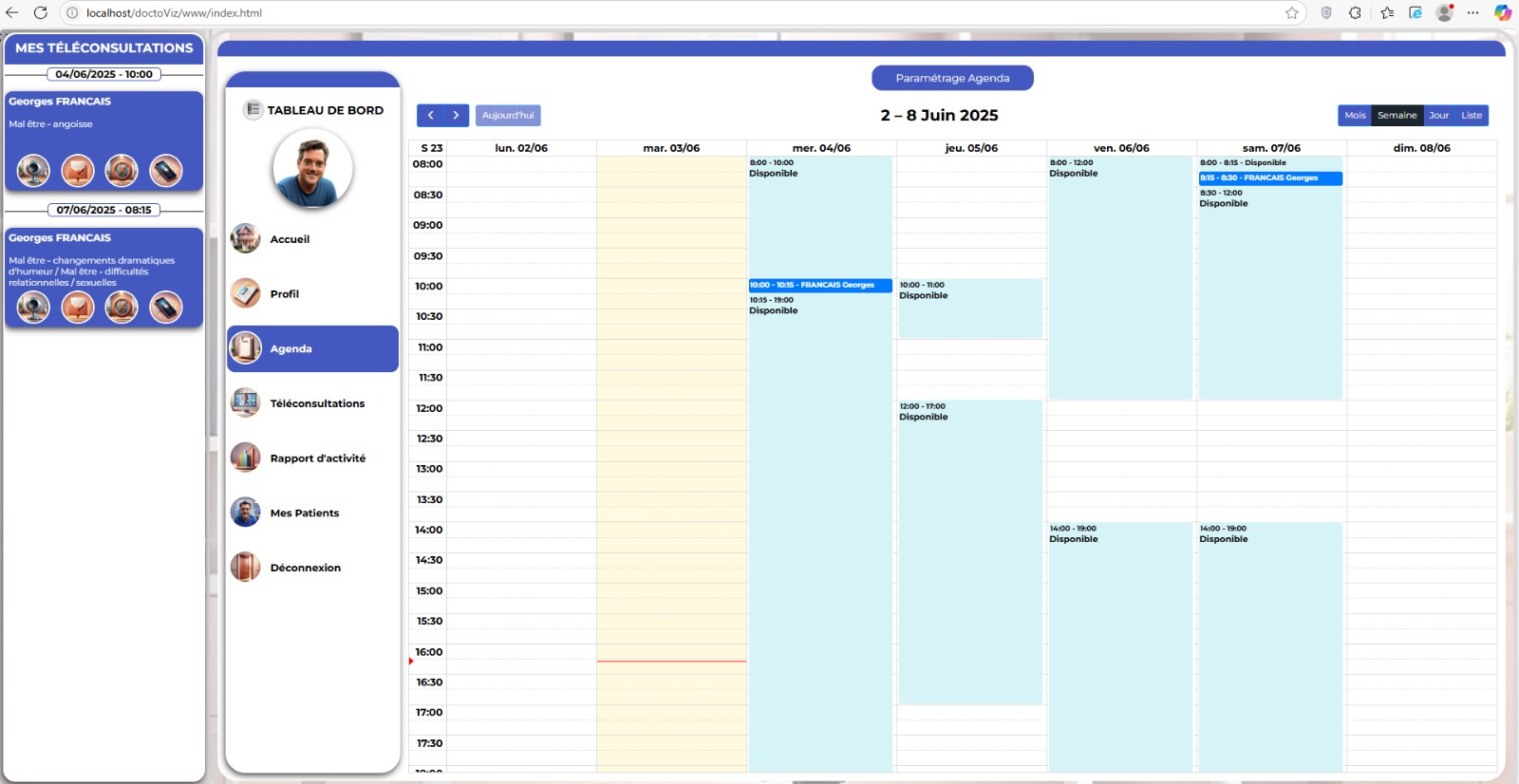Click cancel cross icon in the 07/06/2025 card

[122, 308]
